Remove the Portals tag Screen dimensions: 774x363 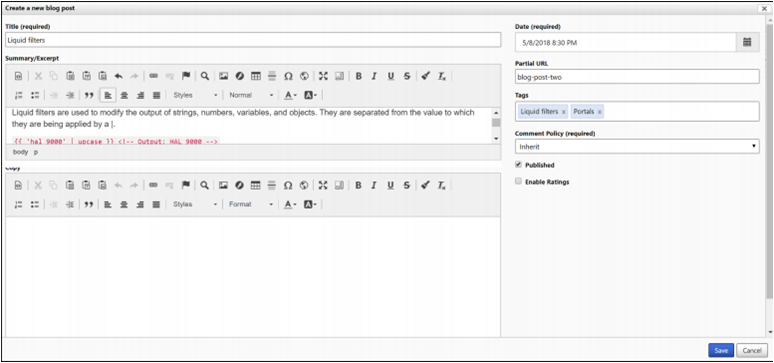pos(599,112)
